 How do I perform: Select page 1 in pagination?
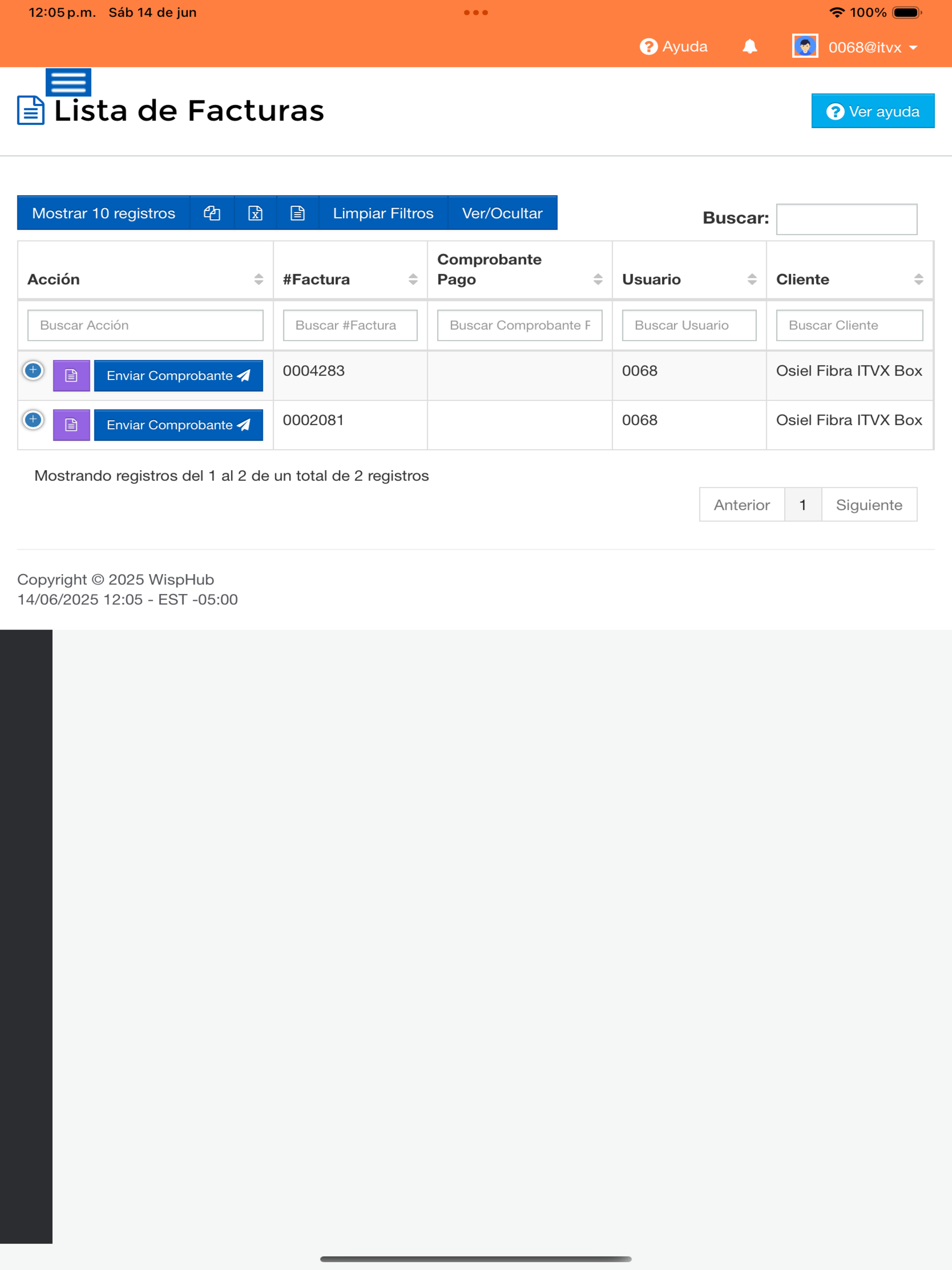[x=803, y=505]
